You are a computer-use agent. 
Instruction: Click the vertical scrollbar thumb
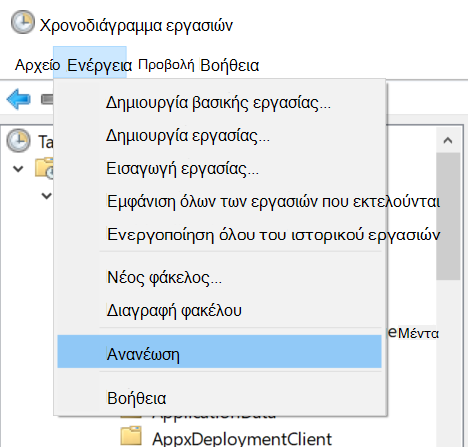[x=448, y=216]
